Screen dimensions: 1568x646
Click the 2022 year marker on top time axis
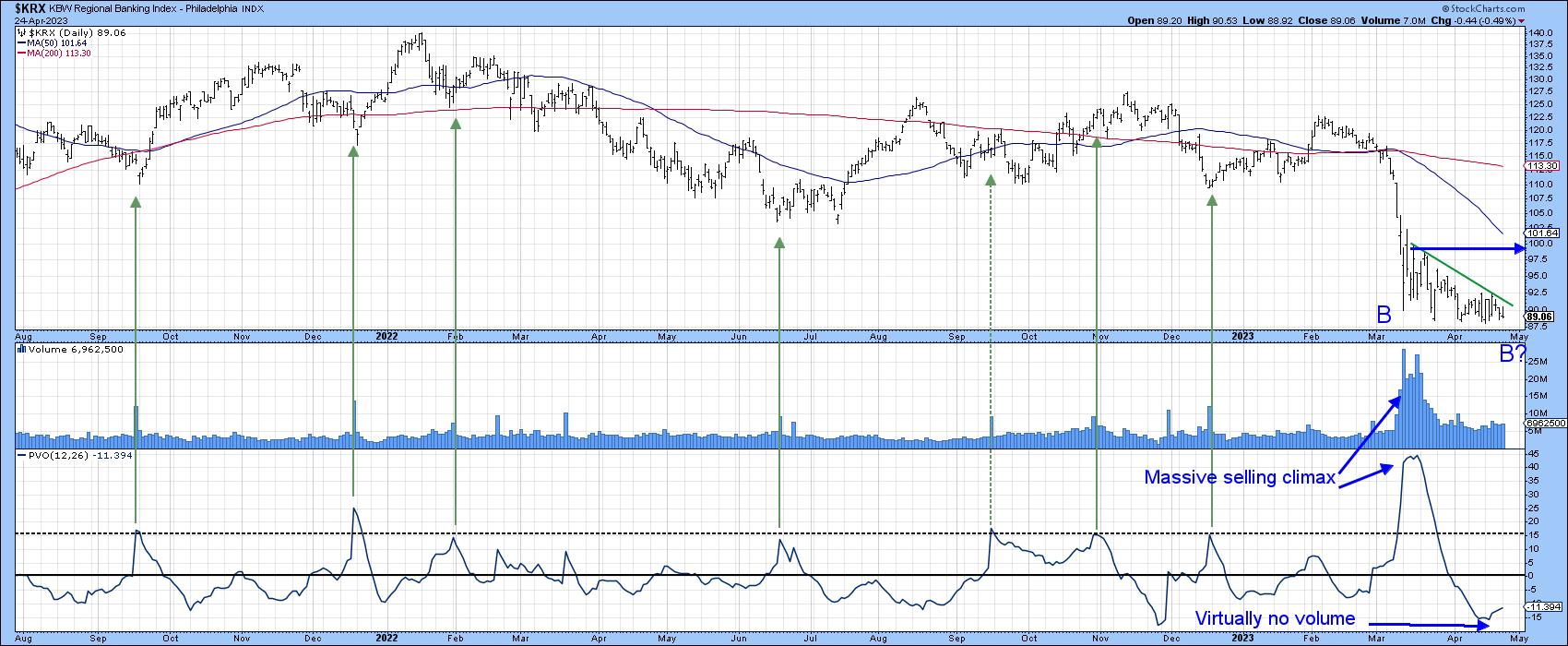386,337
